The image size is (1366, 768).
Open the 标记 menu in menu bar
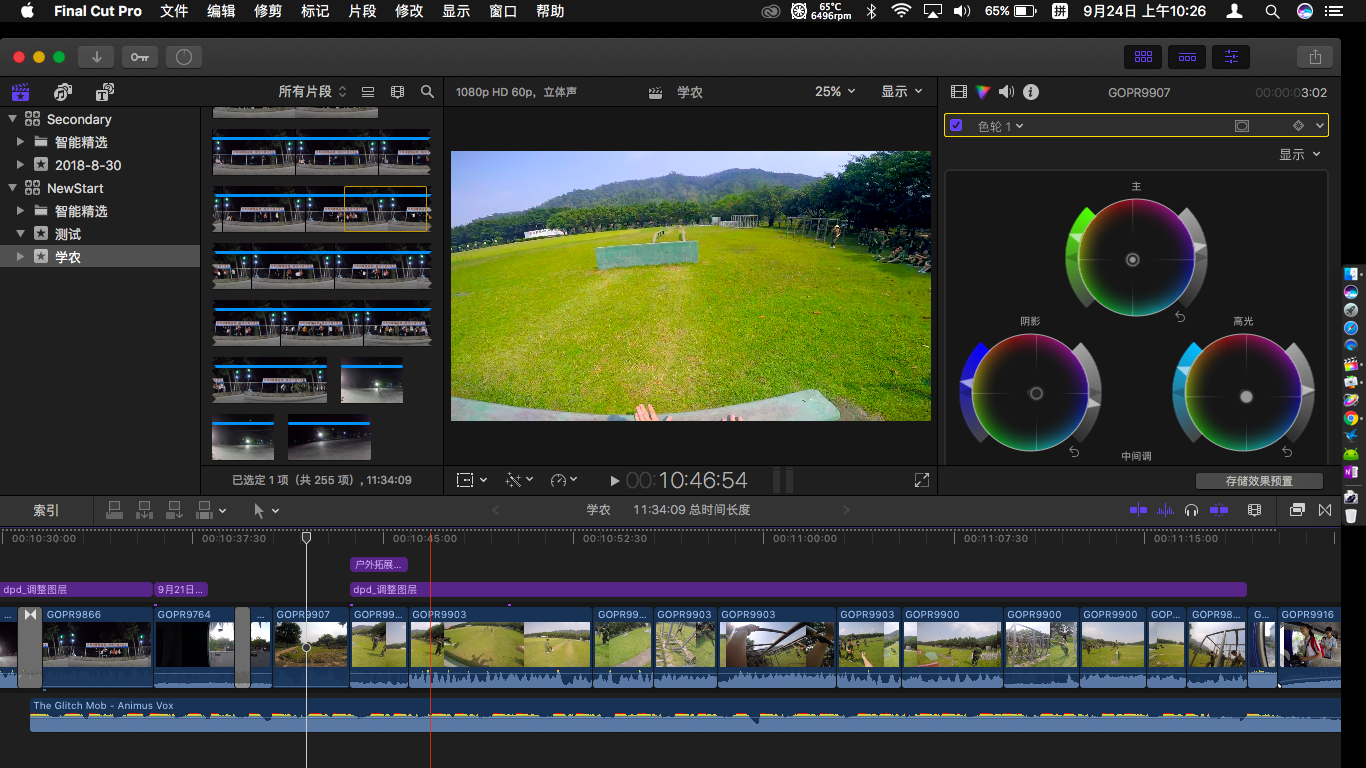[x=314, y=11]
